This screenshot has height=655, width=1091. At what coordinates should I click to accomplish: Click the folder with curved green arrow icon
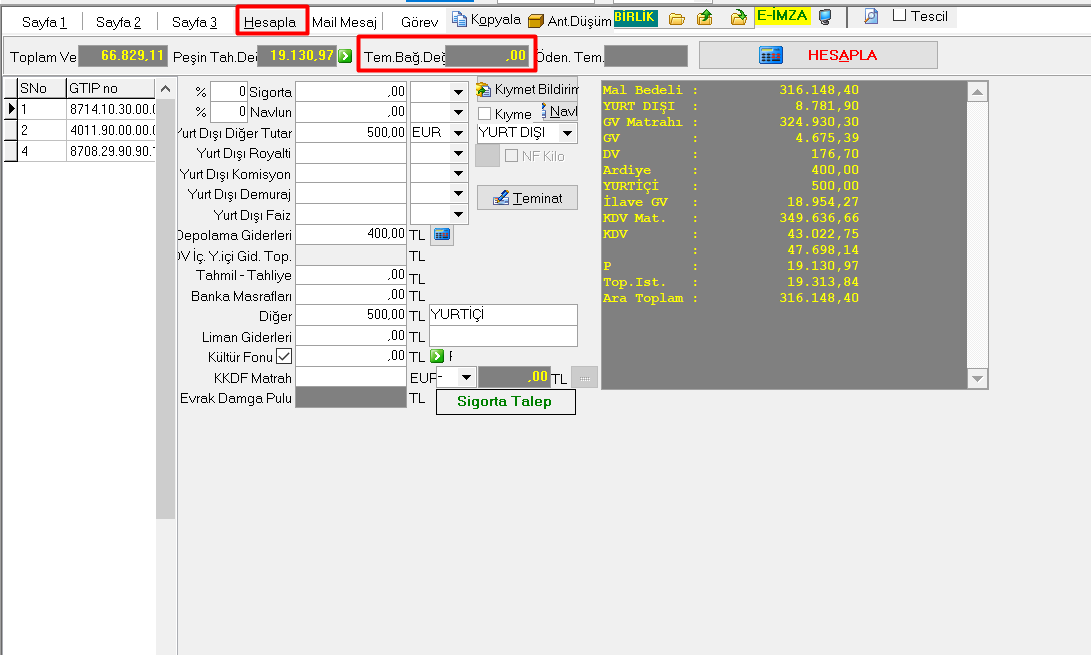[738, 18]
